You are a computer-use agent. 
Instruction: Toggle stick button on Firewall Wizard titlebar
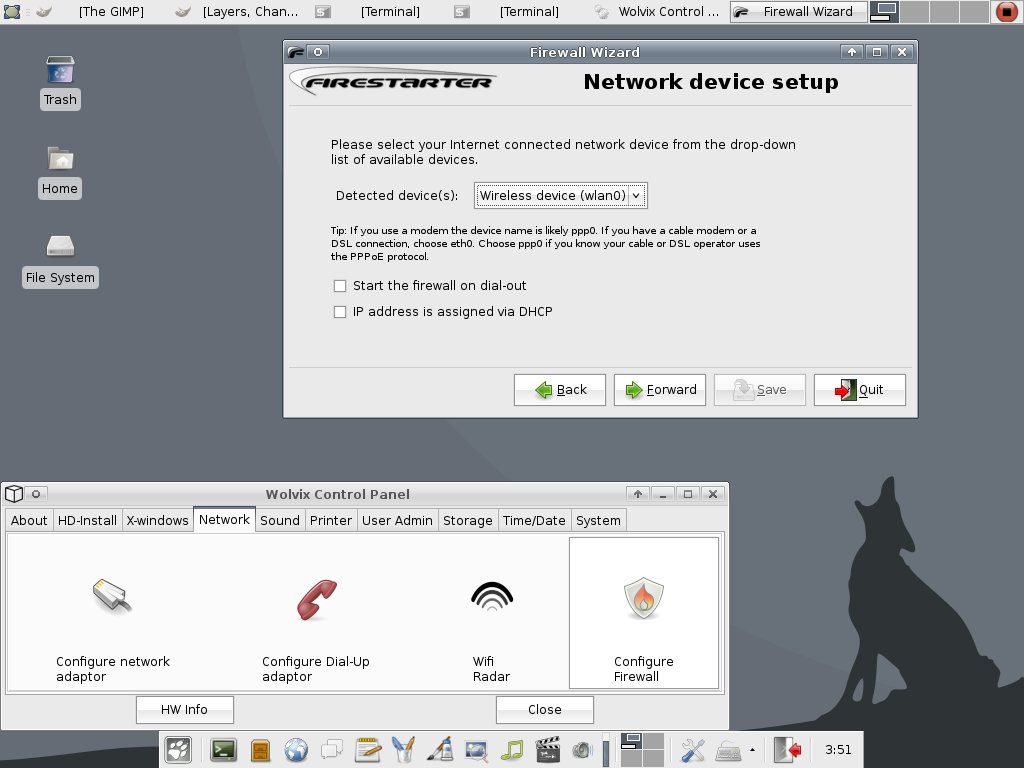318,52
